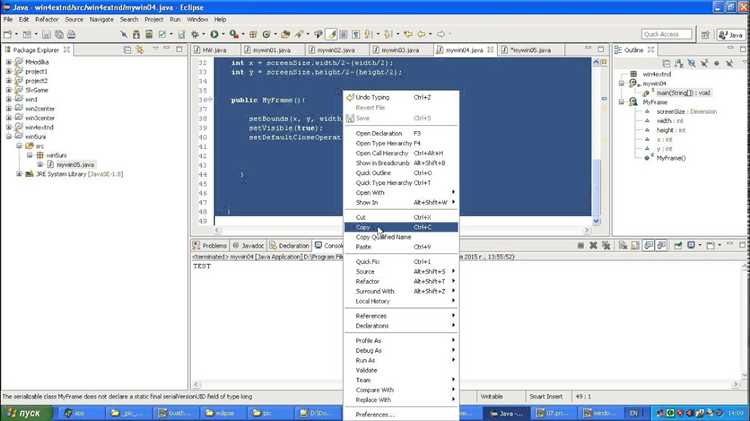Expand the project1 tree node

coord(9,71)
